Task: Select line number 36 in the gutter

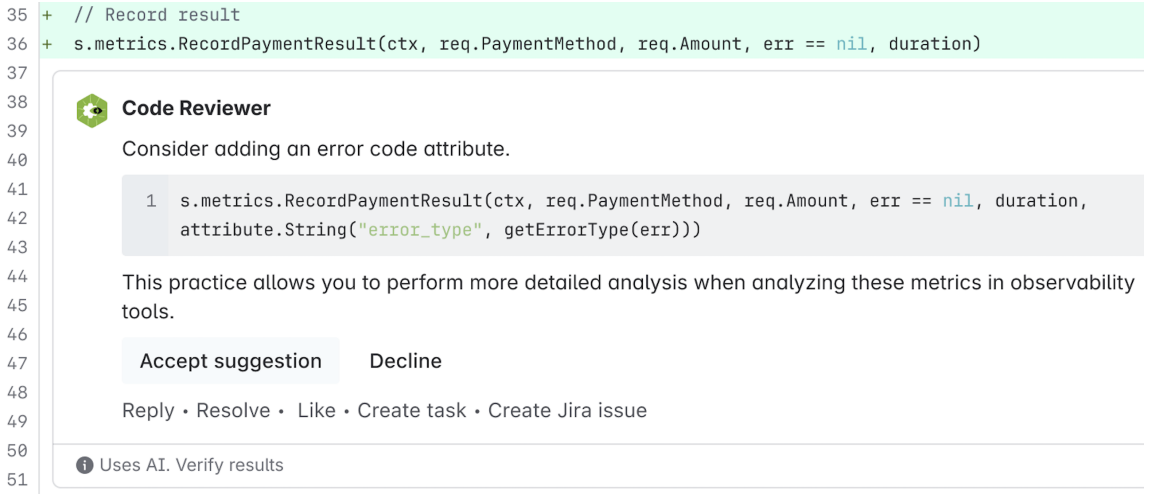Action: (16, 44)
